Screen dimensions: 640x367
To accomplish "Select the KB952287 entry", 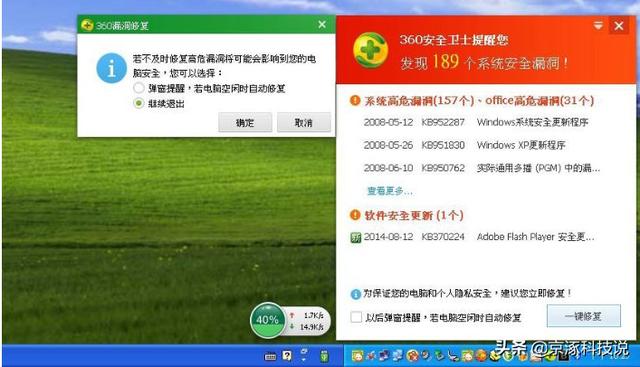I will [443, 122].
